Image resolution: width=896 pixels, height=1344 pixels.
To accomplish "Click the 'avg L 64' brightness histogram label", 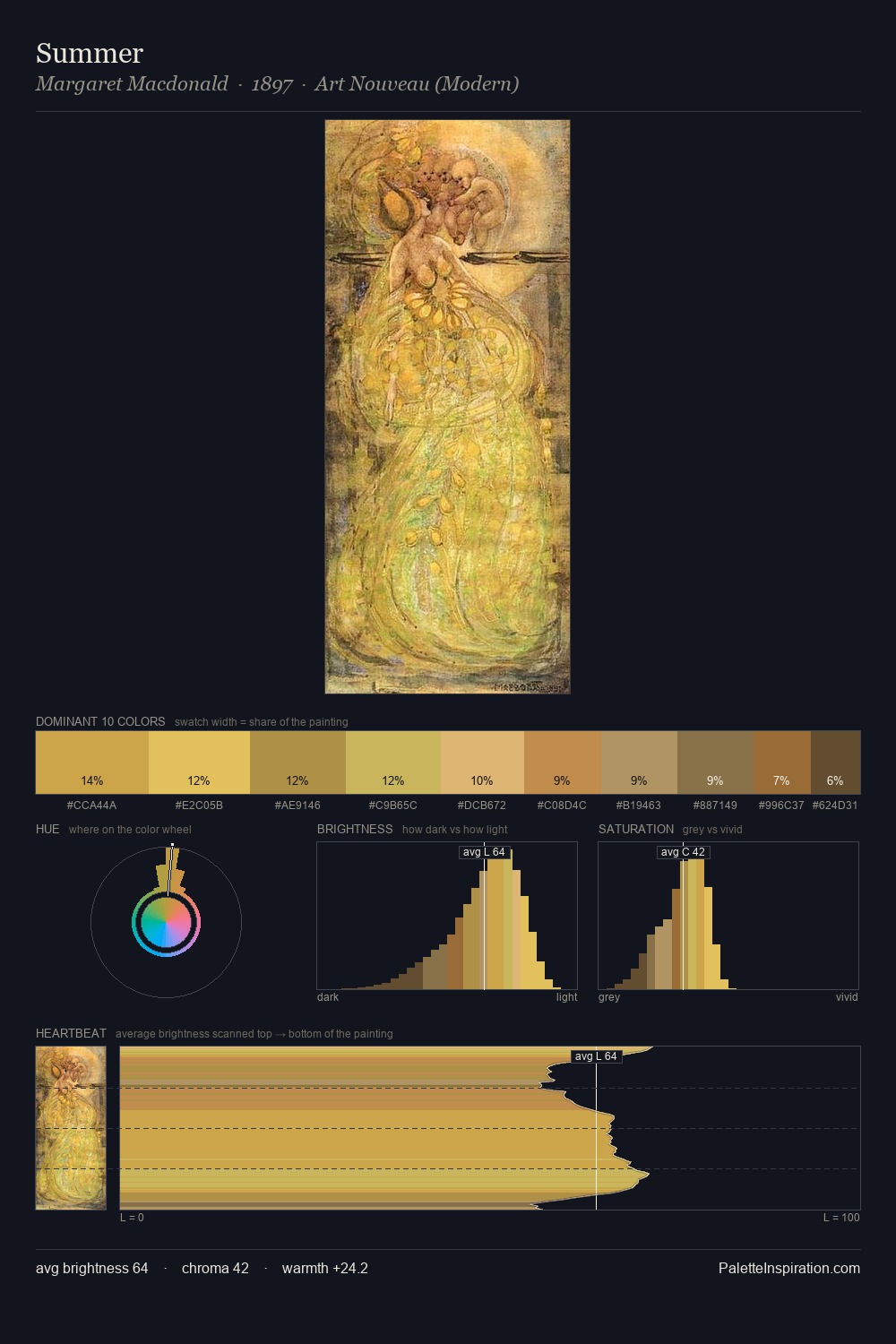I will pos(484,852).
